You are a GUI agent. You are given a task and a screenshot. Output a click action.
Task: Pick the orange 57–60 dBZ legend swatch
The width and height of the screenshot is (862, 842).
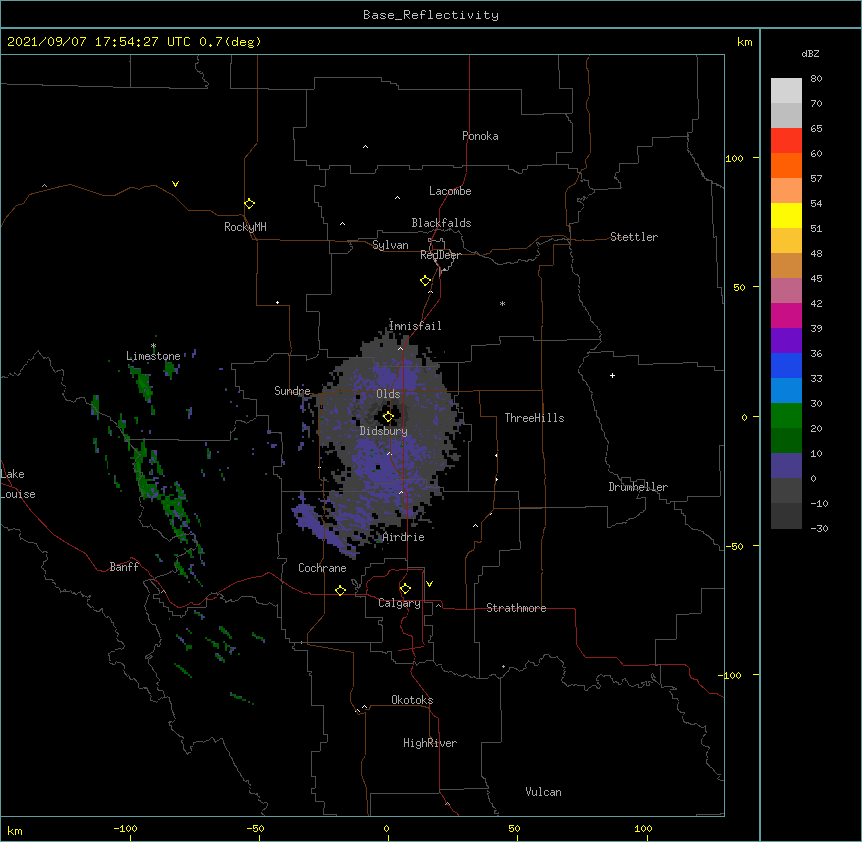coord(786,165)
